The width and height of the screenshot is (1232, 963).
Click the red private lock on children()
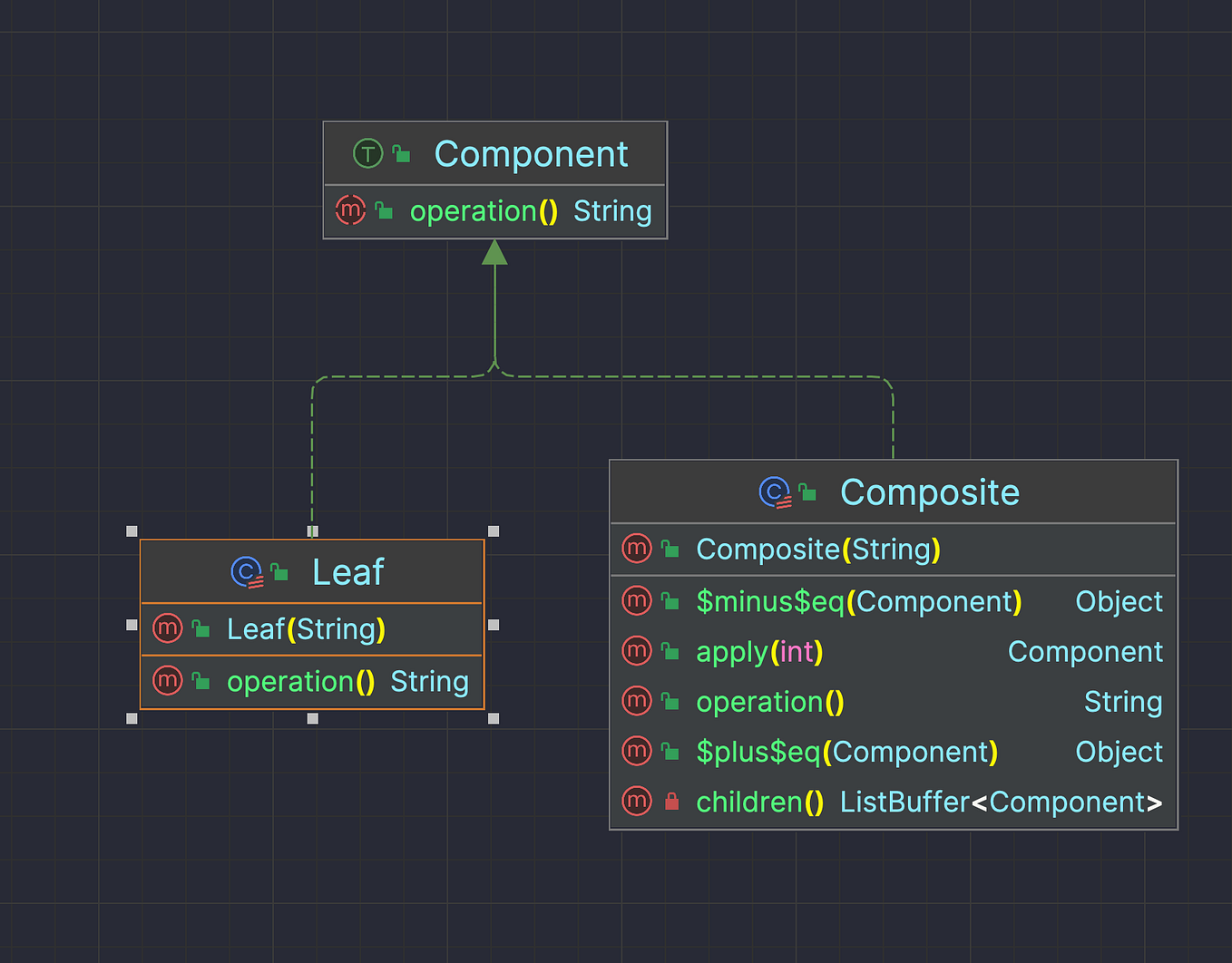pos(671,802)
